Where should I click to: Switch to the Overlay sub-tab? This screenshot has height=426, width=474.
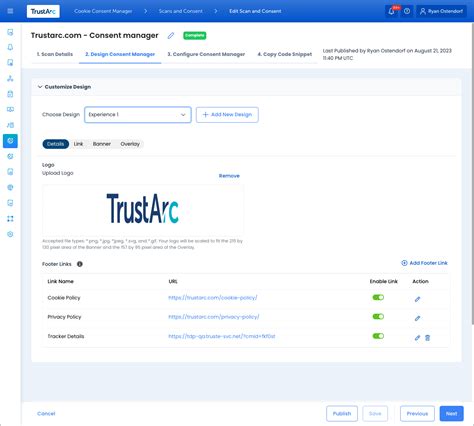130,144
